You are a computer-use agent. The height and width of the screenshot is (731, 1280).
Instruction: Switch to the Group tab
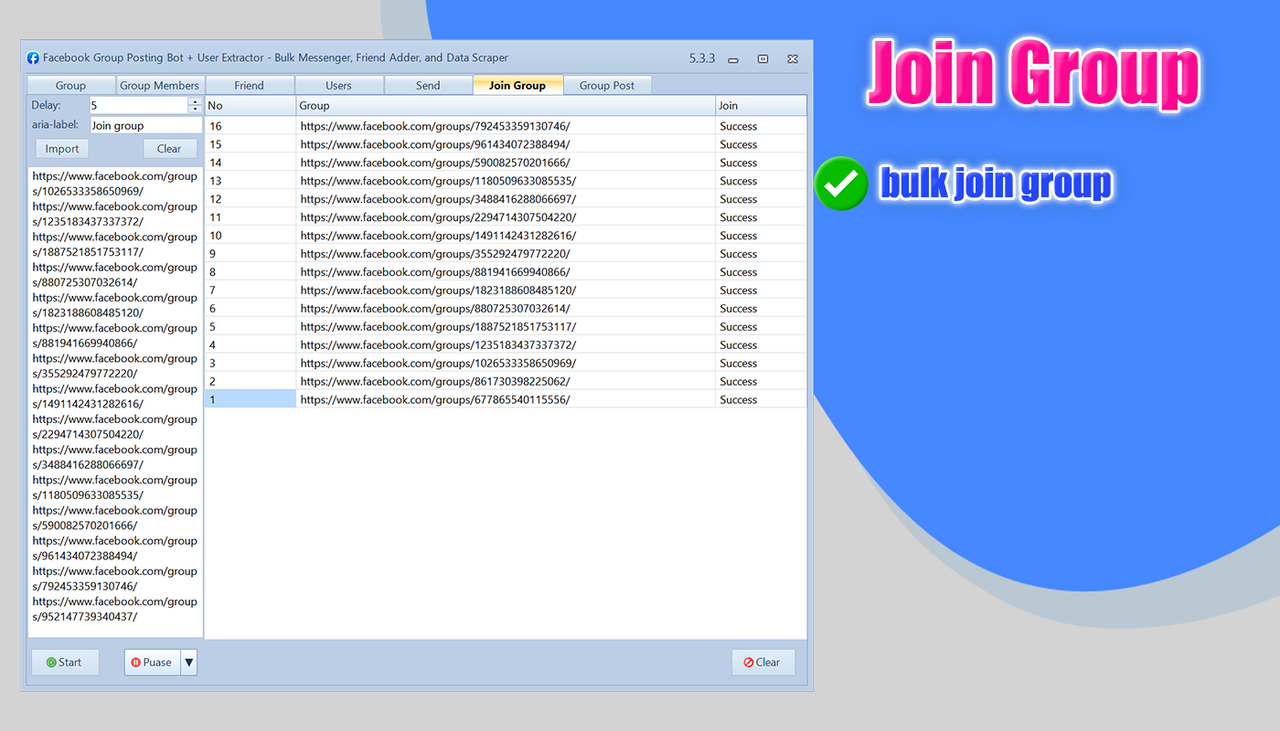[71, 85]
